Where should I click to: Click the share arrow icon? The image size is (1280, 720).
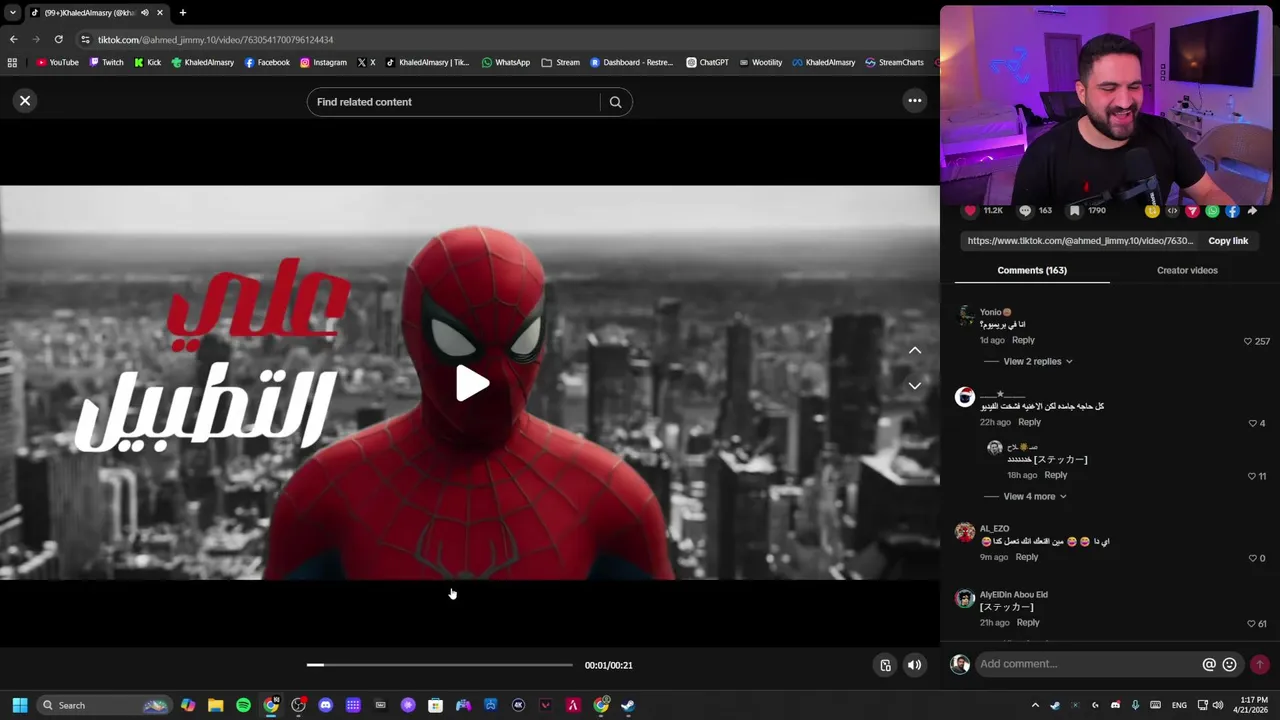coord(1252,211)
